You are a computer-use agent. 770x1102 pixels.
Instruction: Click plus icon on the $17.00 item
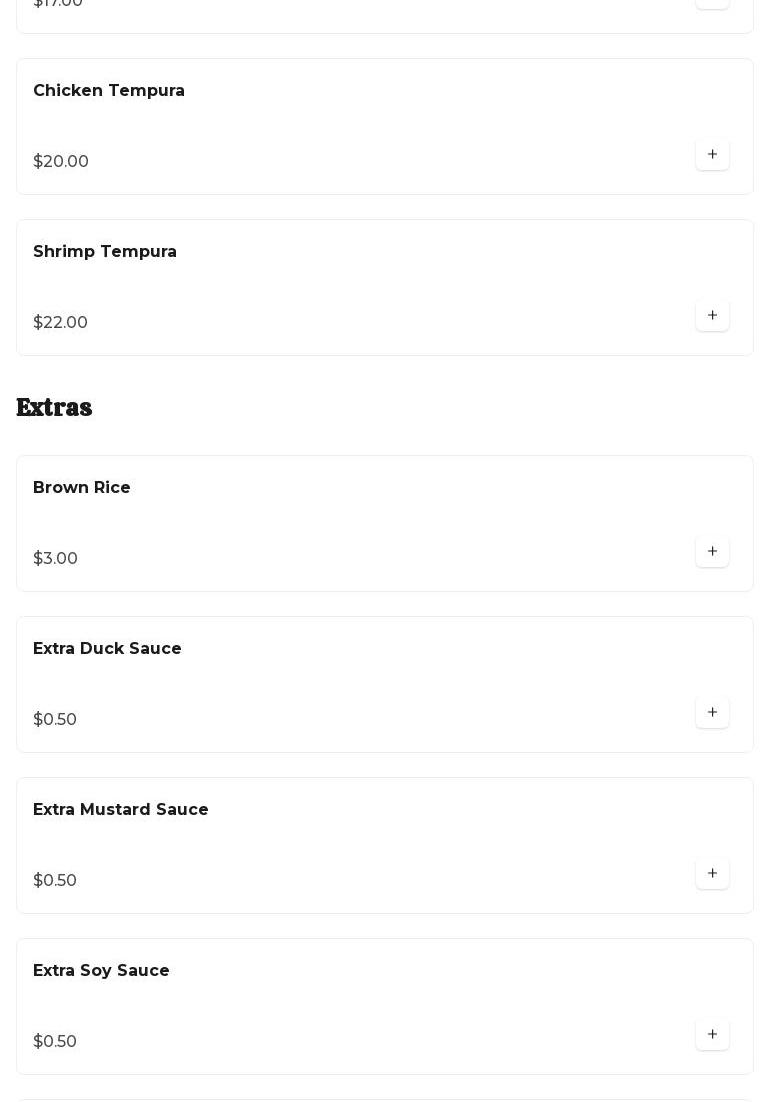tap(712, 3)
